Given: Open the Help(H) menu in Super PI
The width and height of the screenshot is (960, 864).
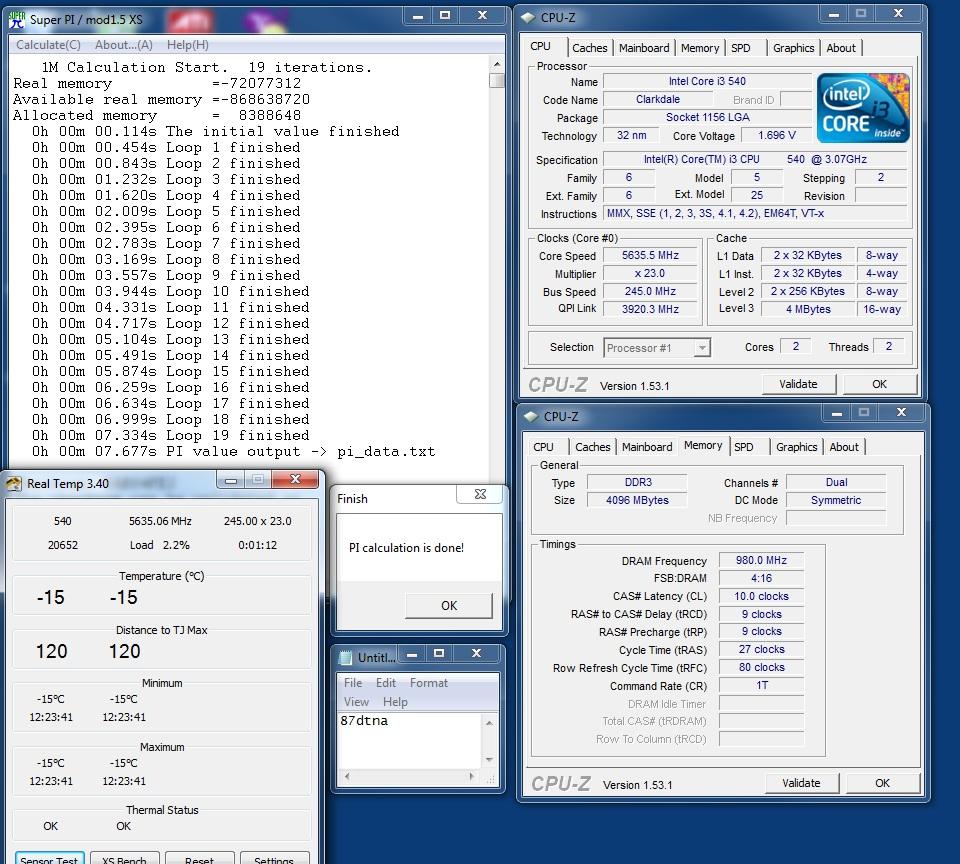Looking at the screenshot, I should [x=187, y=45].
